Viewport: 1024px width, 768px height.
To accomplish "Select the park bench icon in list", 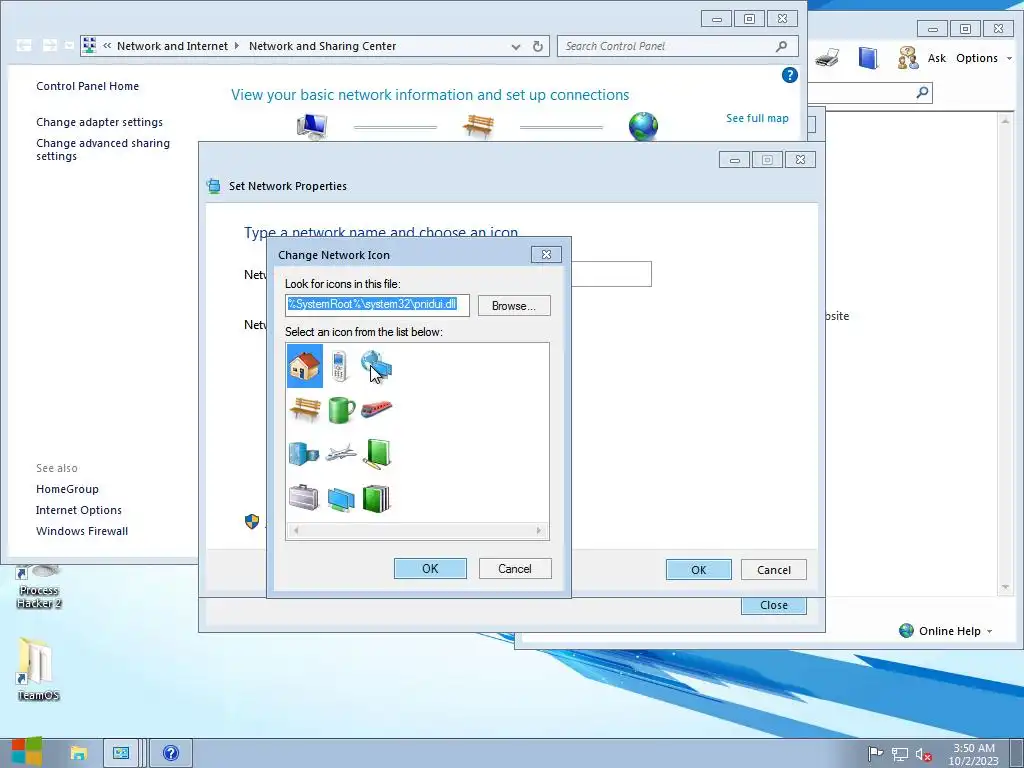I will click(x=305, y=410).
